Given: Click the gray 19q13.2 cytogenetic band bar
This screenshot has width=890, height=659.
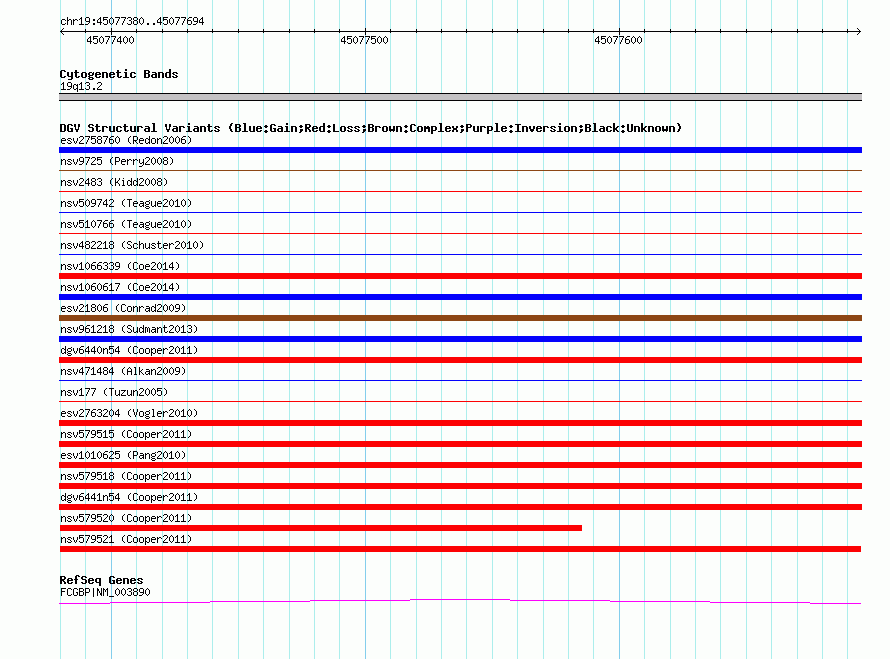Looking at the screenshot, I should point(460,97).
